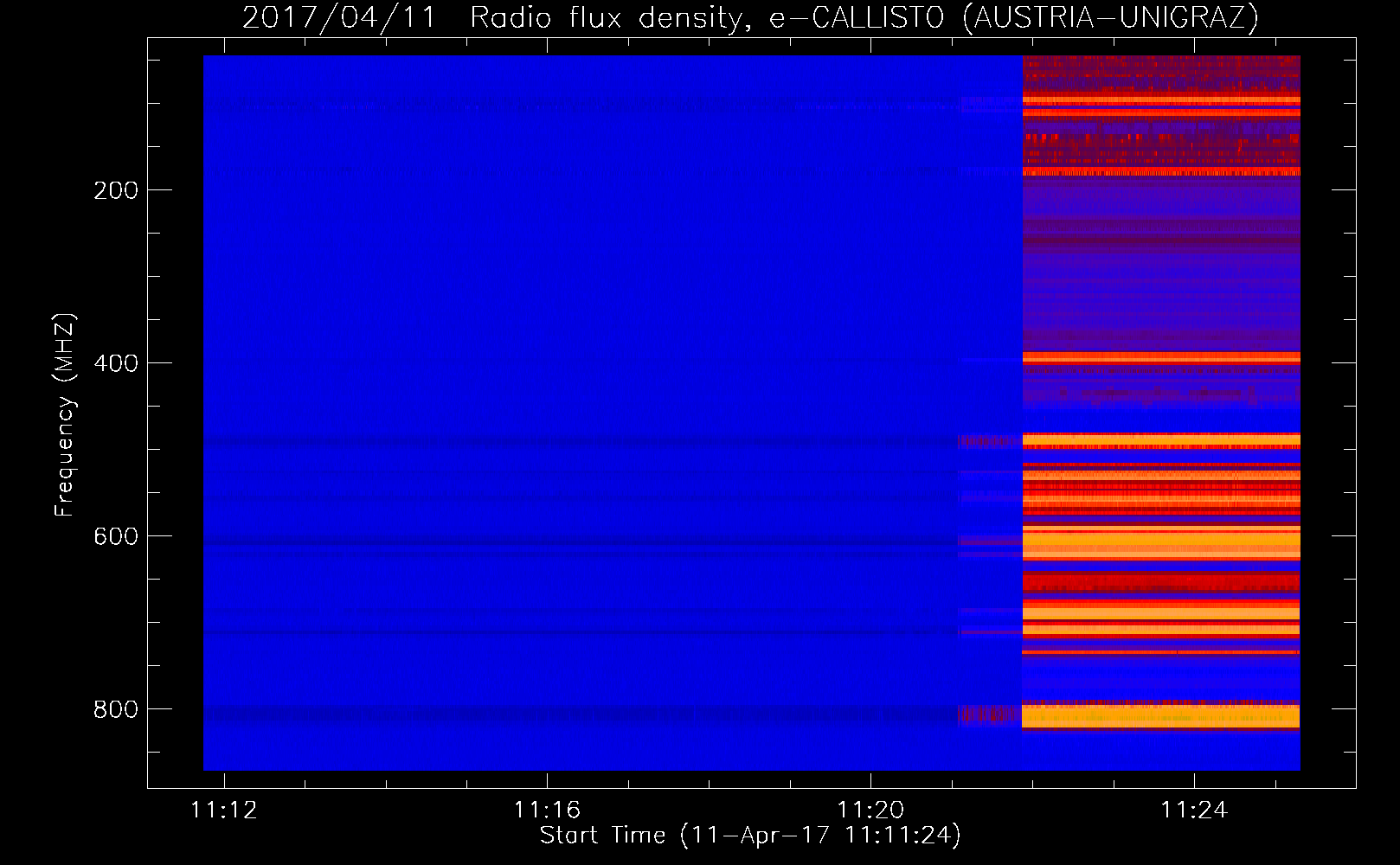Click the plot title 2017/04/11 Radio flux density

pyautogui.click(x=750, y=17)
